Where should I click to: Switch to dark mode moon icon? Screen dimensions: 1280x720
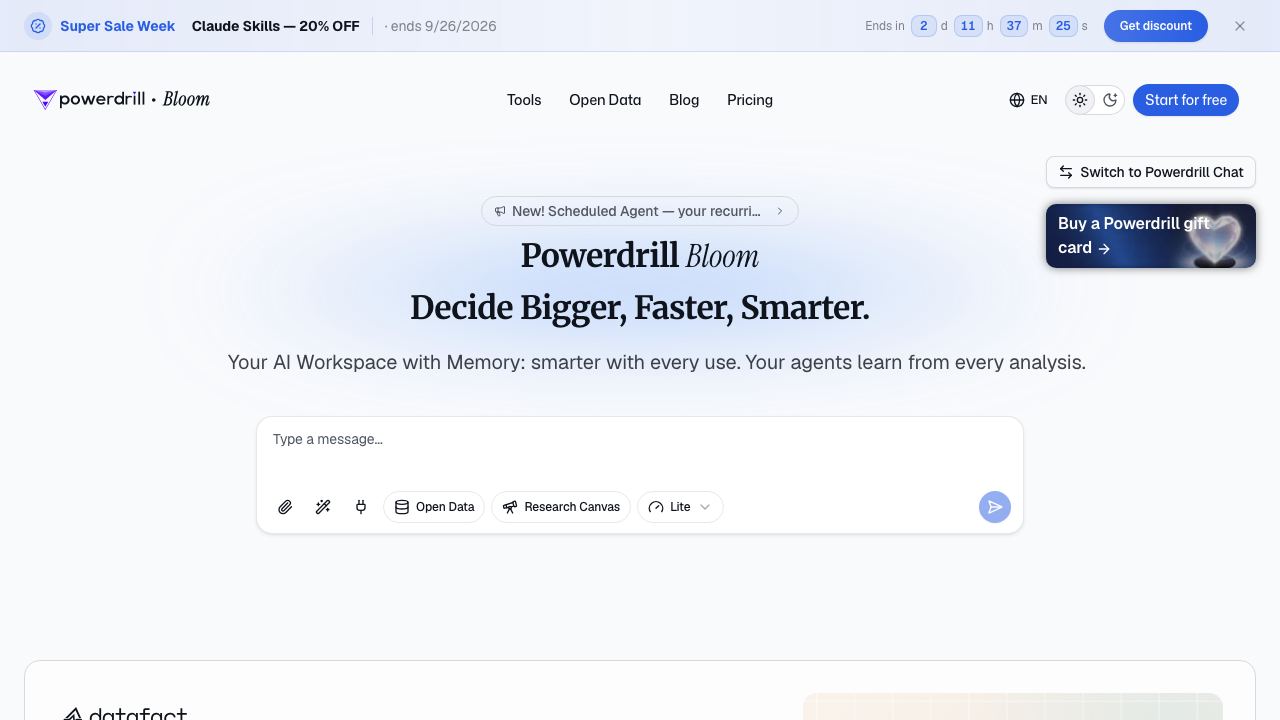pyautogui.click(x=1110, y=100)
